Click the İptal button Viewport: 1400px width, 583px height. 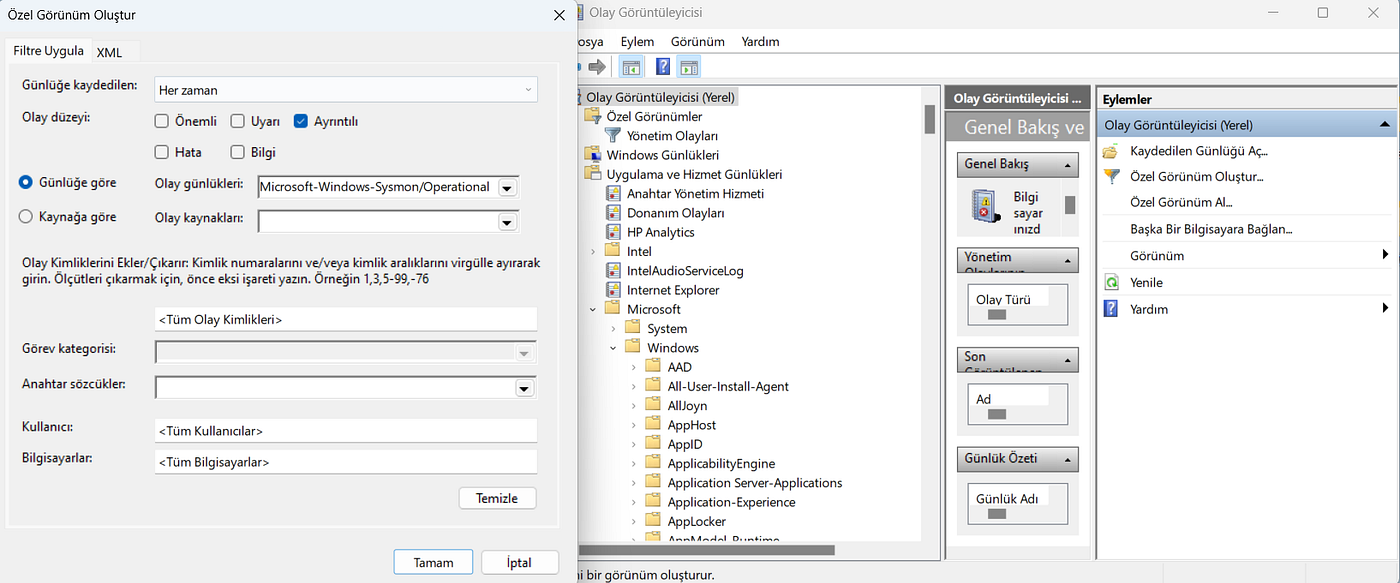click(x=520, y=562)
